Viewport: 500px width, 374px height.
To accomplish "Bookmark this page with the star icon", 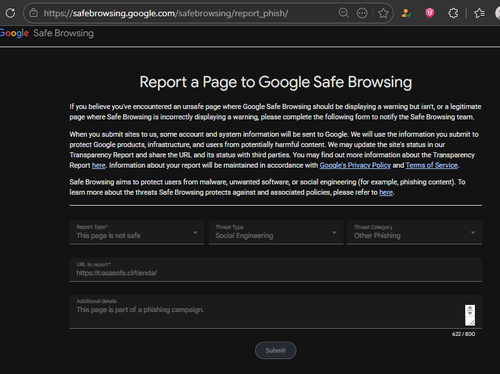I will 383,13.
